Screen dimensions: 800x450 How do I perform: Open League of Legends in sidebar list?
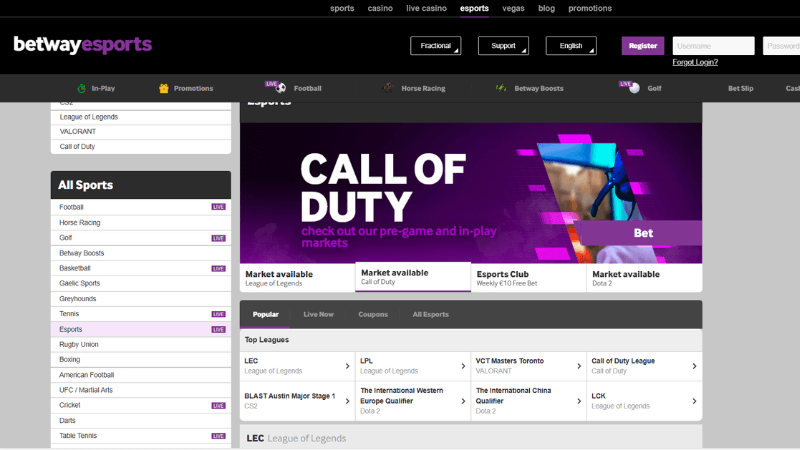[x=141, y=117]
